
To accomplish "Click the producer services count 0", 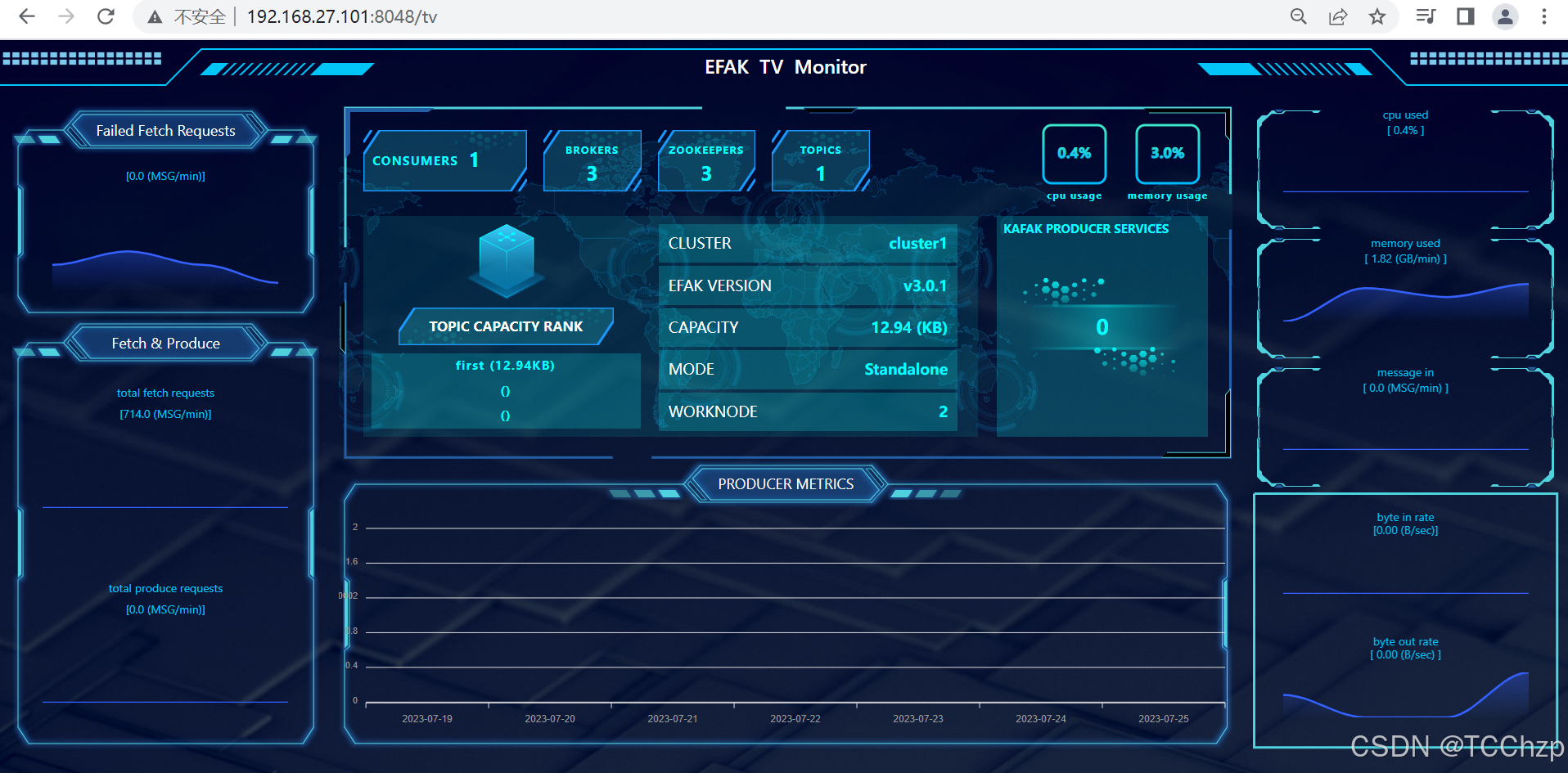I will coord(1102,327).
